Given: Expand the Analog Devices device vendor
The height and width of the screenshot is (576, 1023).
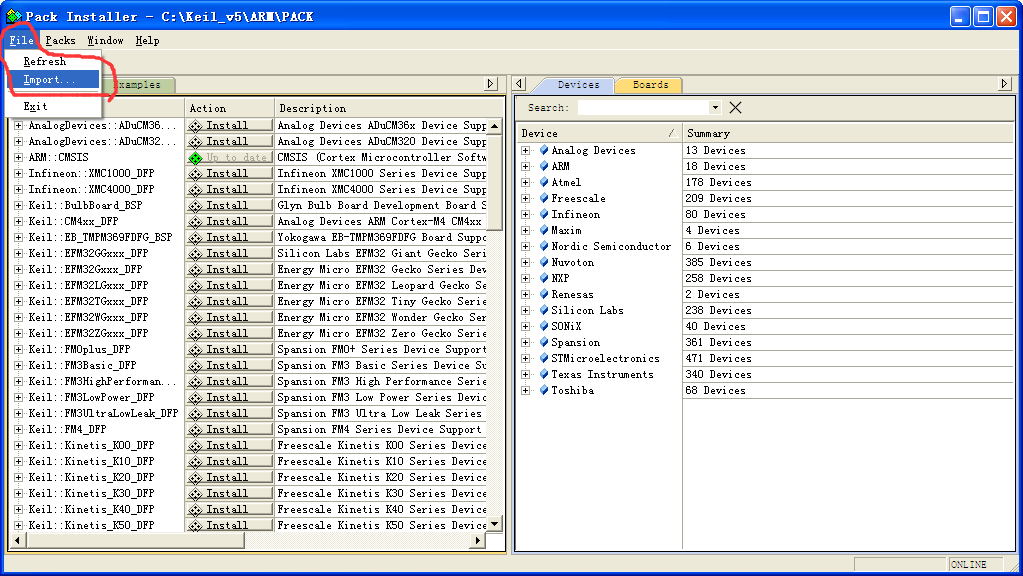Looking at the screenshot, I should pyautogui.click(x=526, y=150).
